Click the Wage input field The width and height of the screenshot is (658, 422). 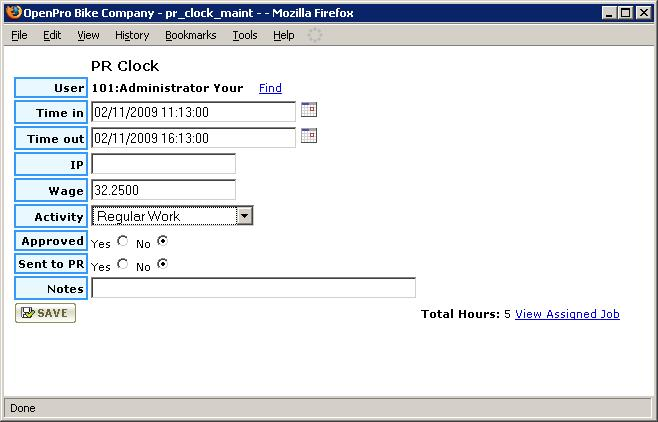tap(163, 190)
